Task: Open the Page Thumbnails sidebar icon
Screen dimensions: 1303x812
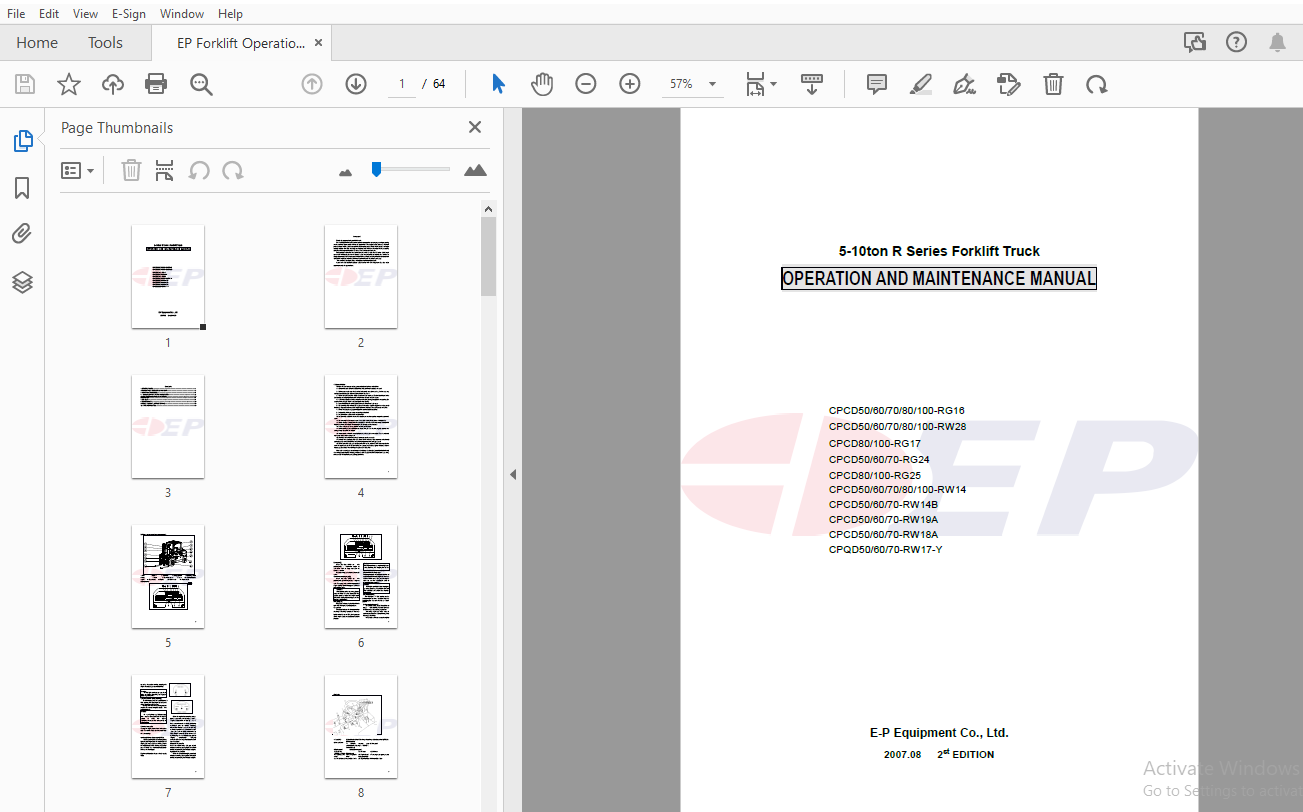Action: [x=22, y=141]
